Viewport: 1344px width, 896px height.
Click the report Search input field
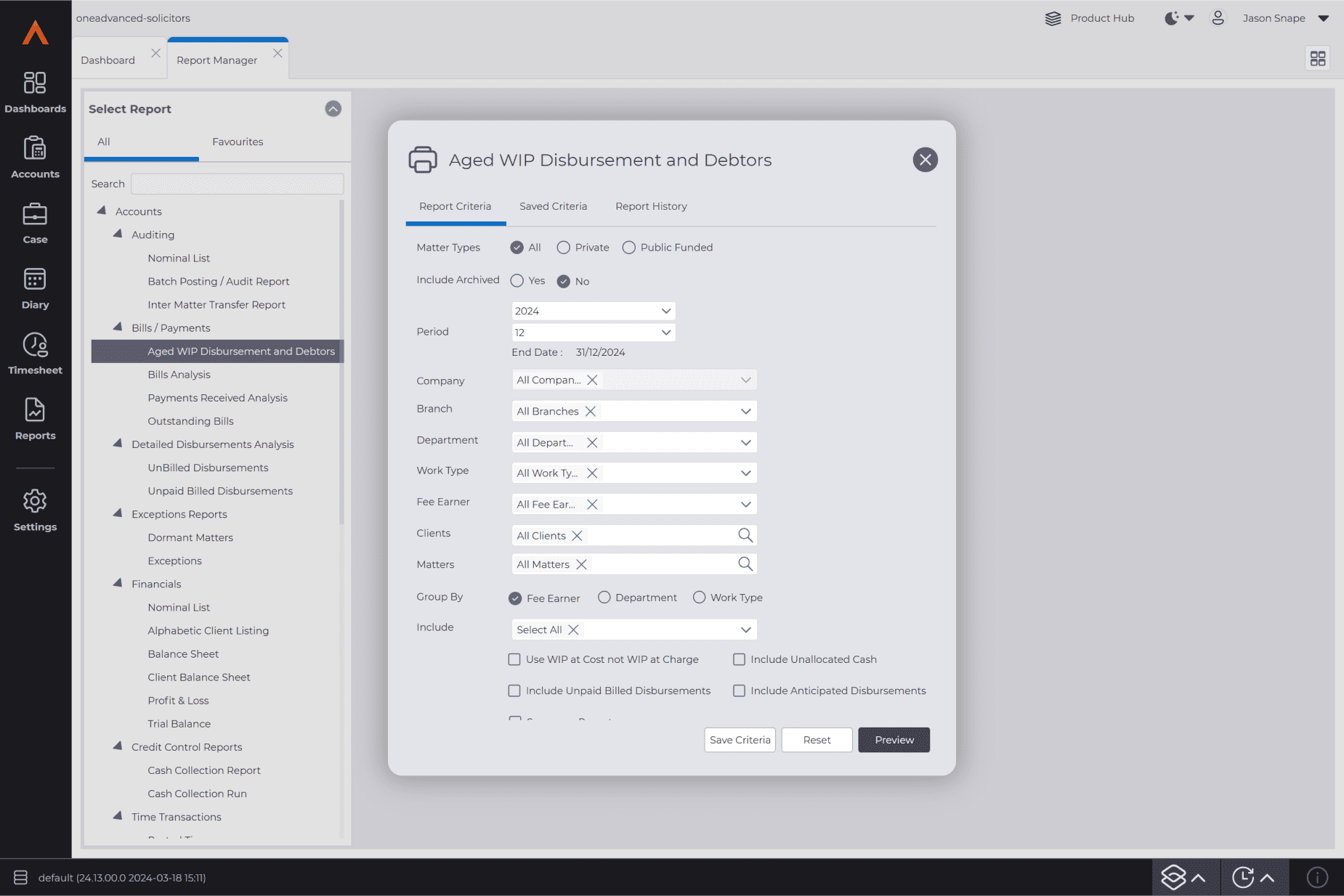coord(237,184)
